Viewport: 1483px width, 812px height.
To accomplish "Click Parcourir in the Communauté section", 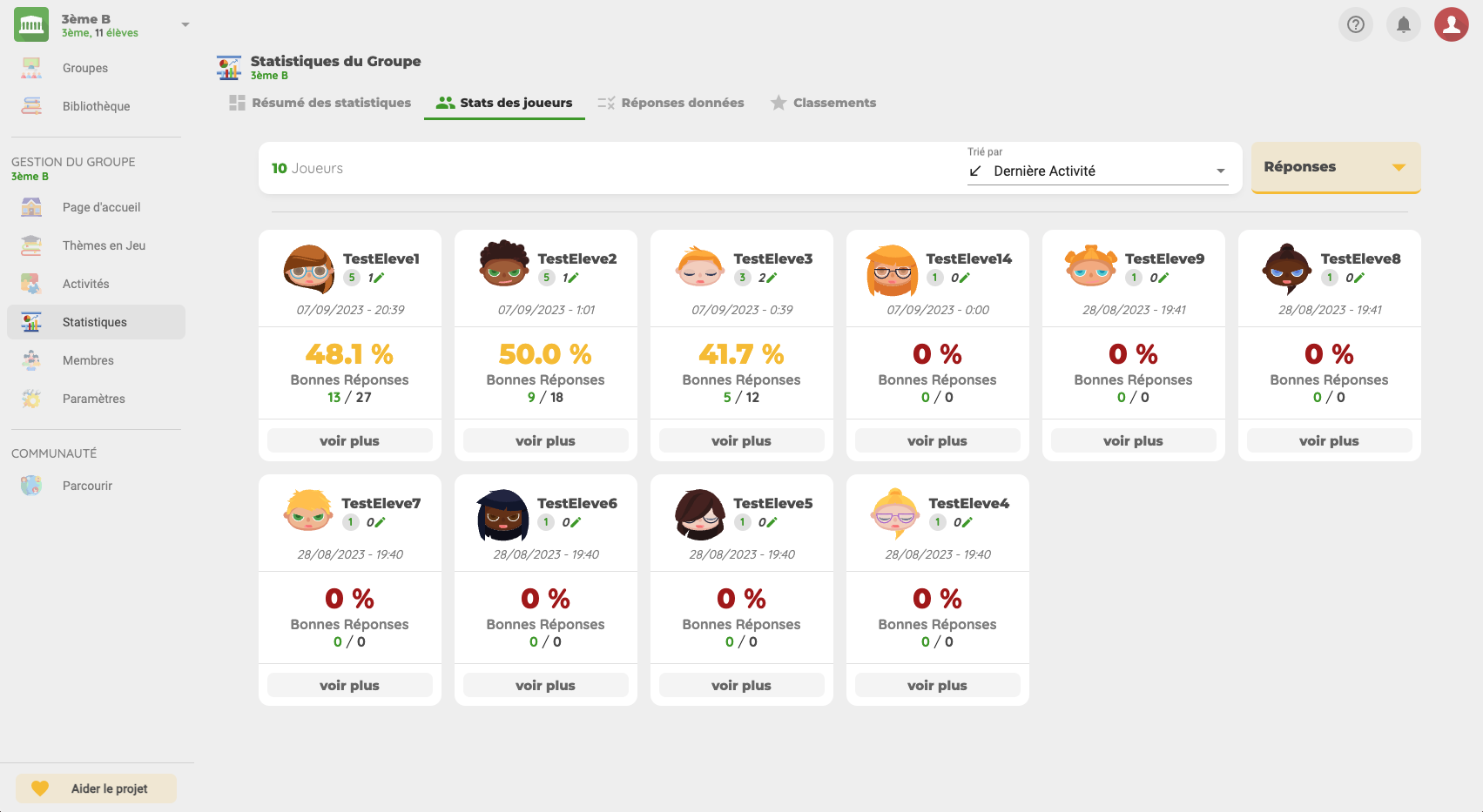I will [87, 486].
